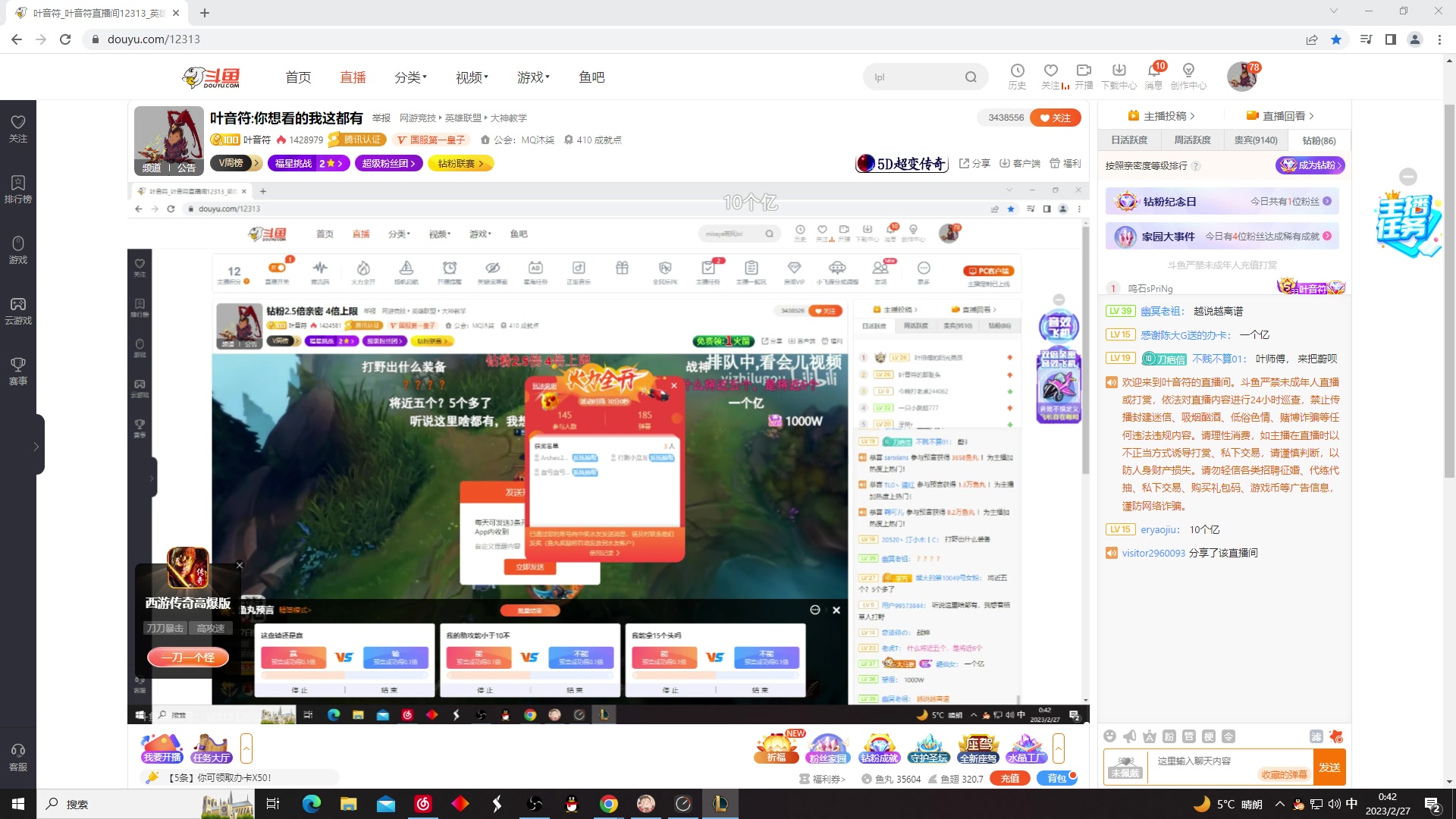Open the 守护圣坛 activity icon
Viewport: 1456px width, 819px height.
click(929, 748)
